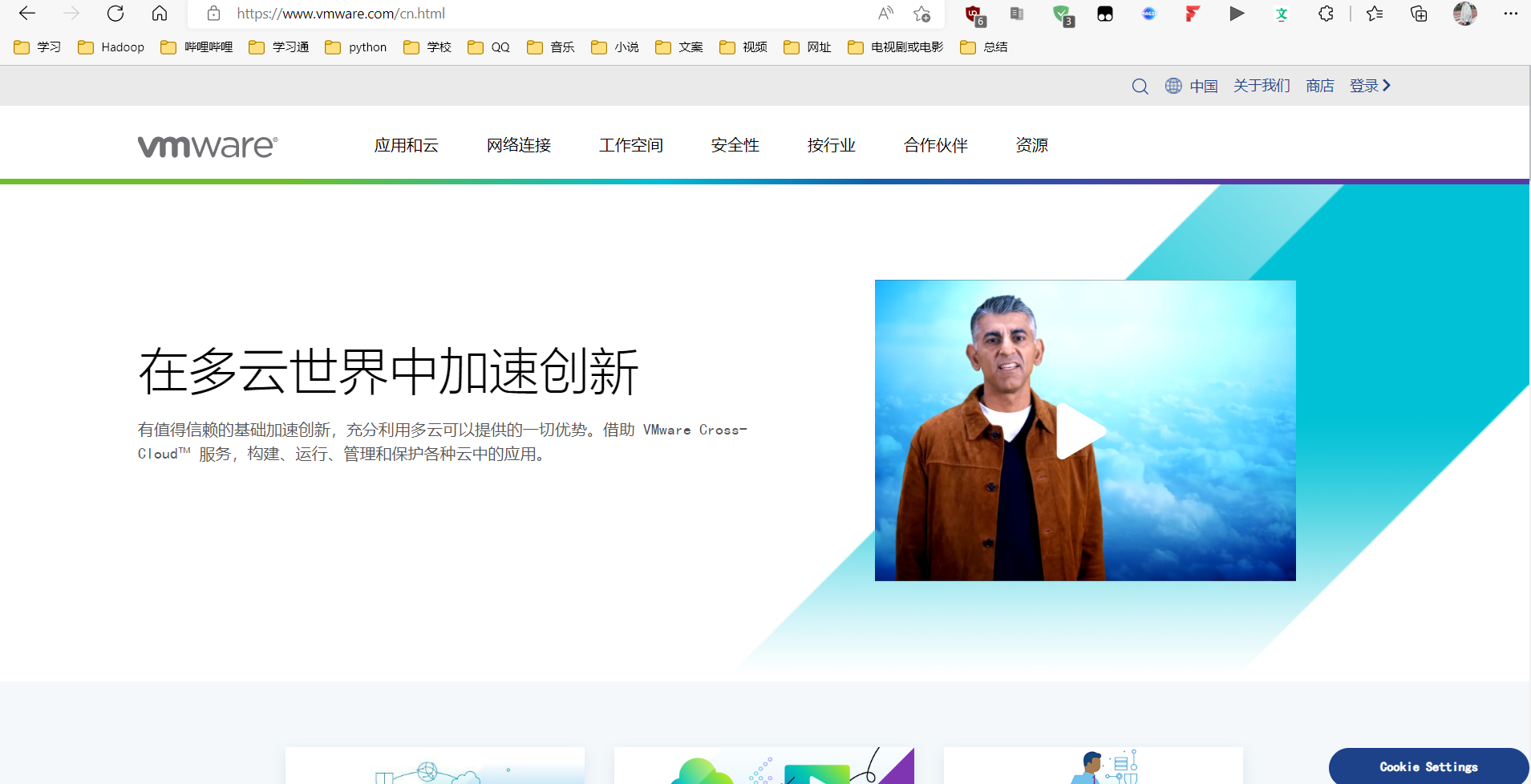Open the 文案 bookmarks folder
Viewport: 1531px width, 784px height.
(x=678, y=47)
